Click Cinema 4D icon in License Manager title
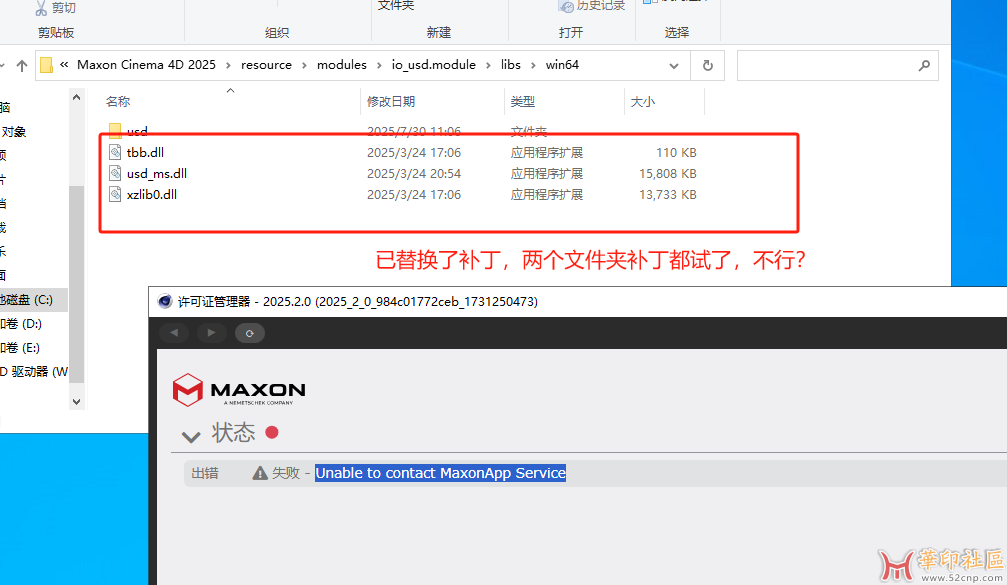1007x585 pixels. tap(165, 301)
